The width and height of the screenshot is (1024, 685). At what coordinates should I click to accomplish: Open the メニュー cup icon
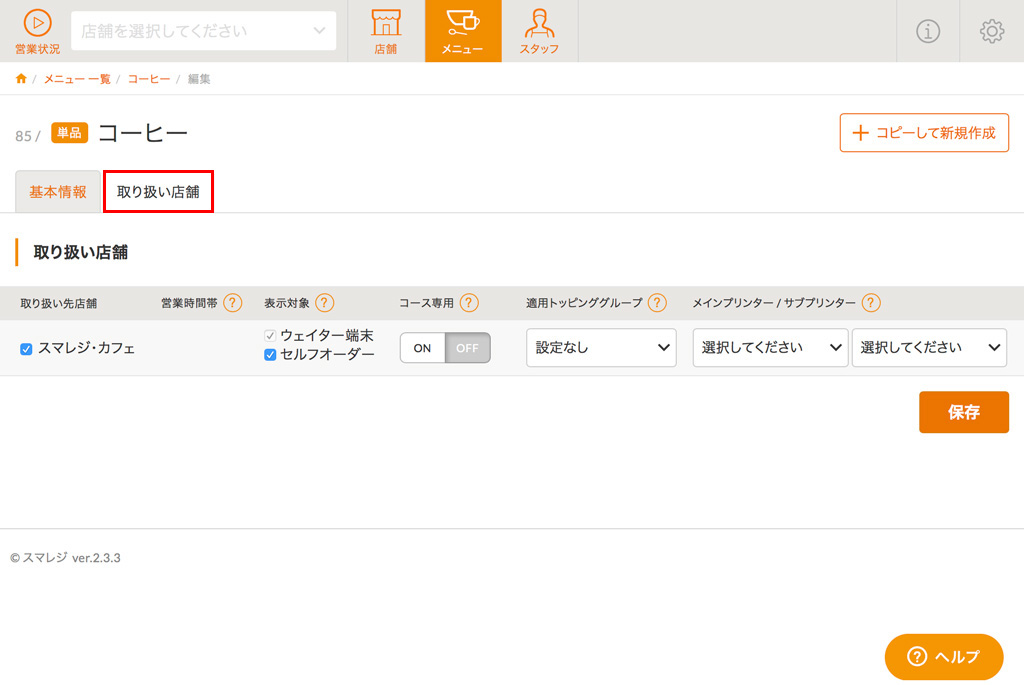[x=462, y=24]
